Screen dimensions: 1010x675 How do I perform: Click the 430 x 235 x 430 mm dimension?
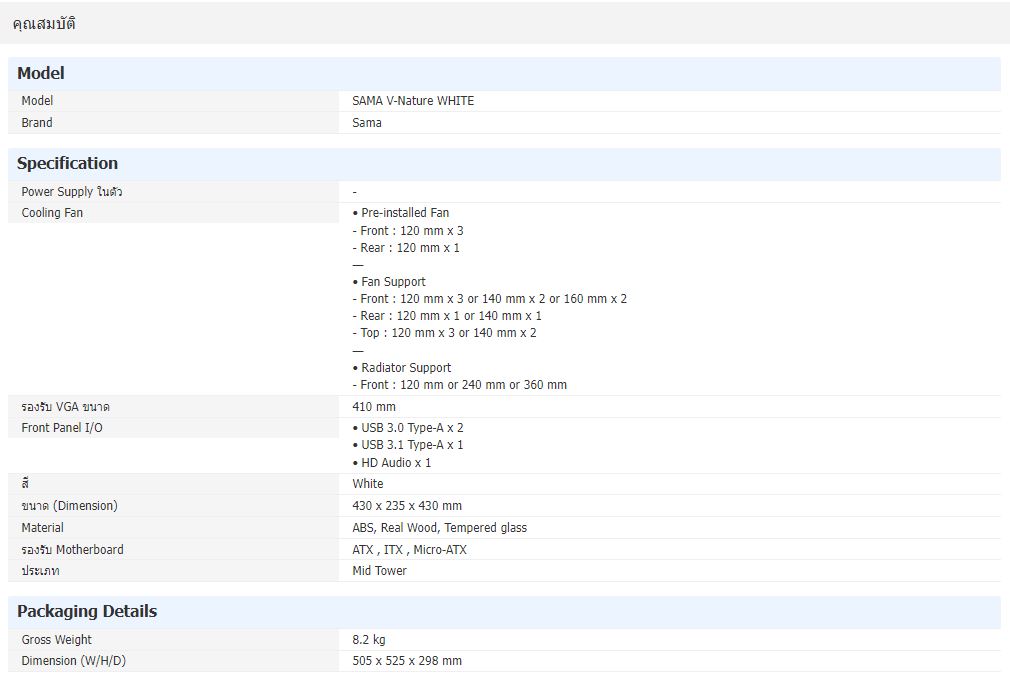pos(407,506)
